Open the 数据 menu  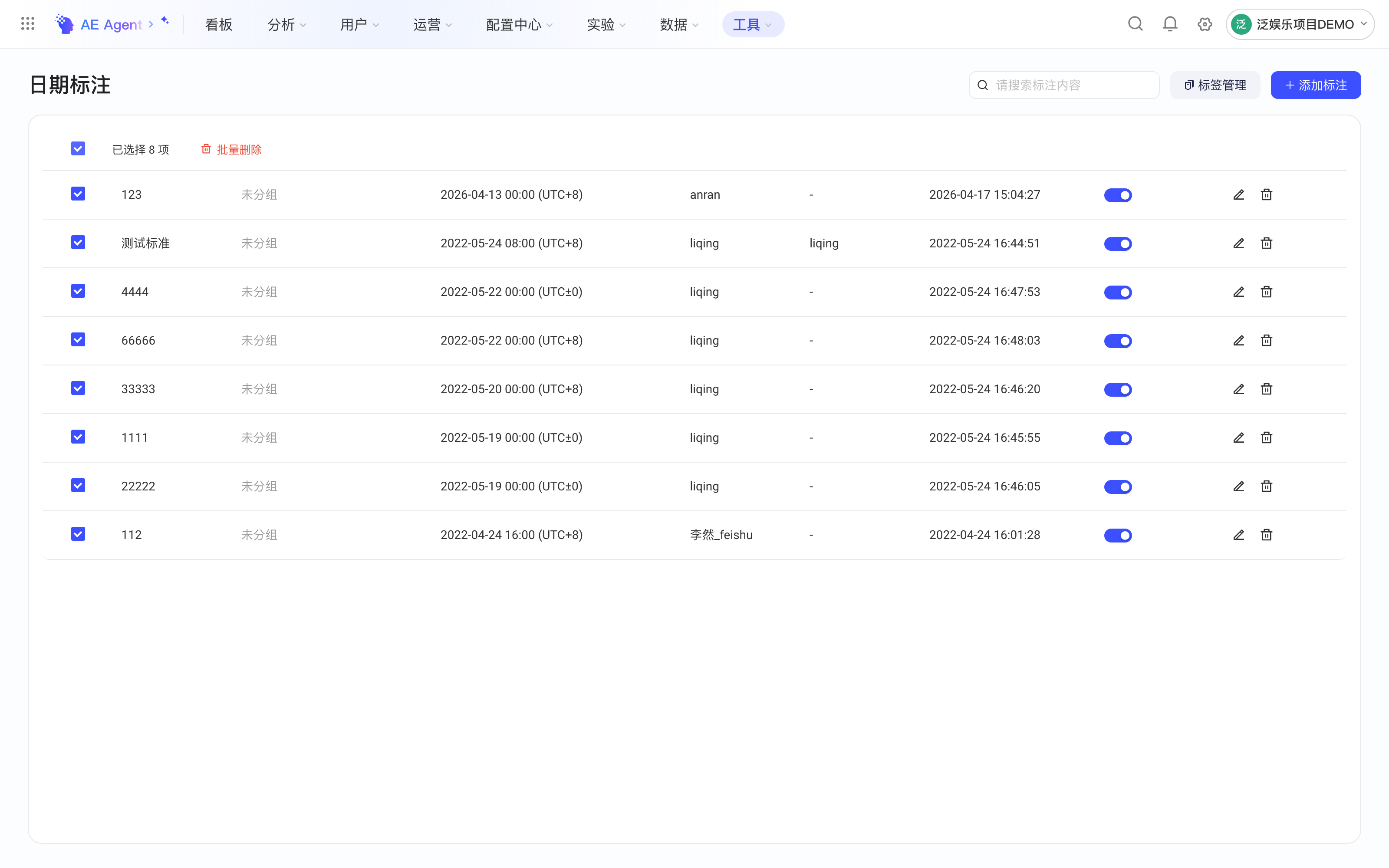click(x=679, y=25)
